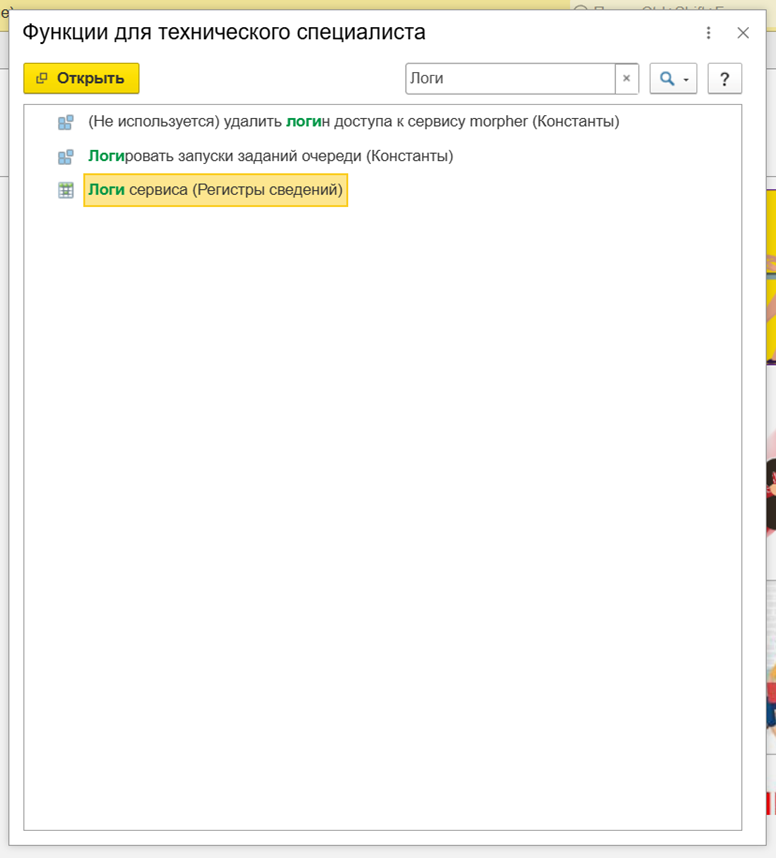
Task: Click the constant icon beside the morpher login entry
Action: [66, 122]
